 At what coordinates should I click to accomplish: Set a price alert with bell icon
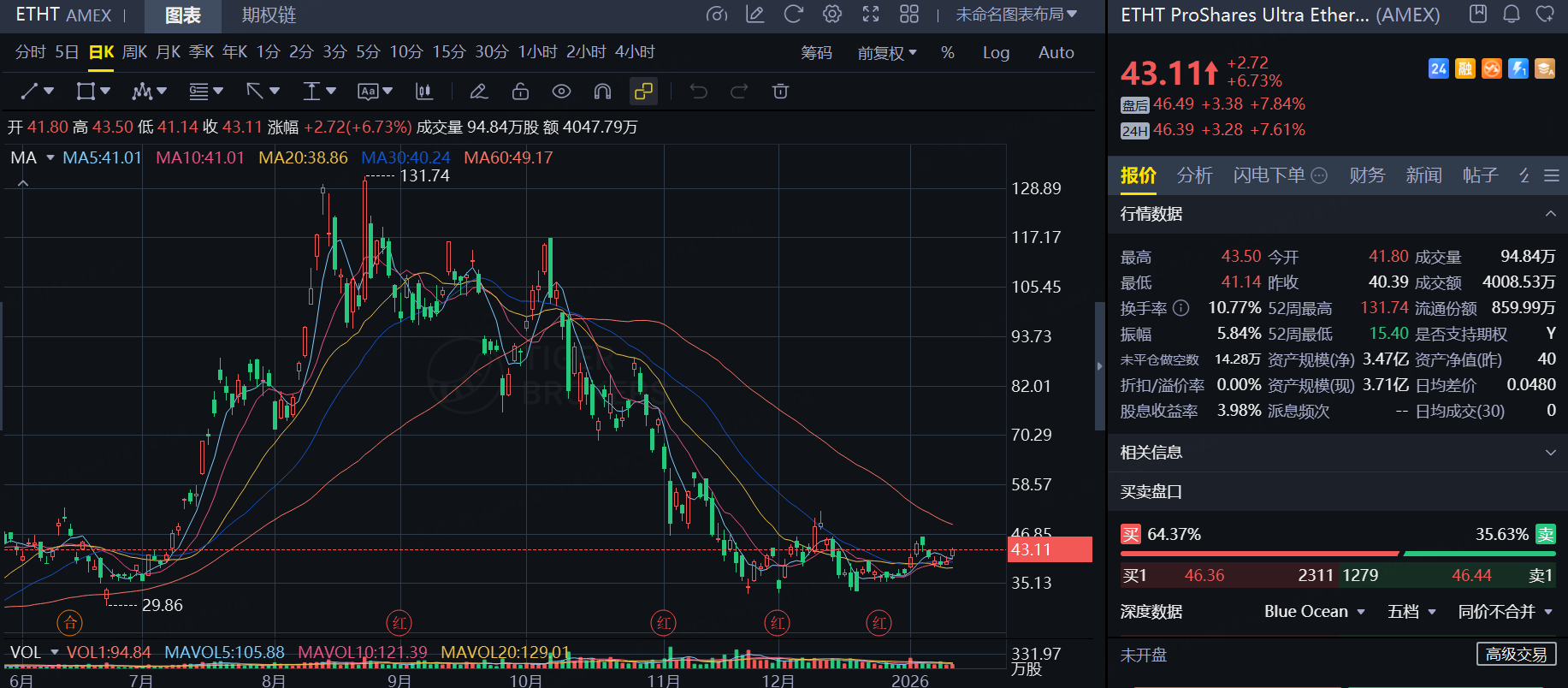[1512, 14]
